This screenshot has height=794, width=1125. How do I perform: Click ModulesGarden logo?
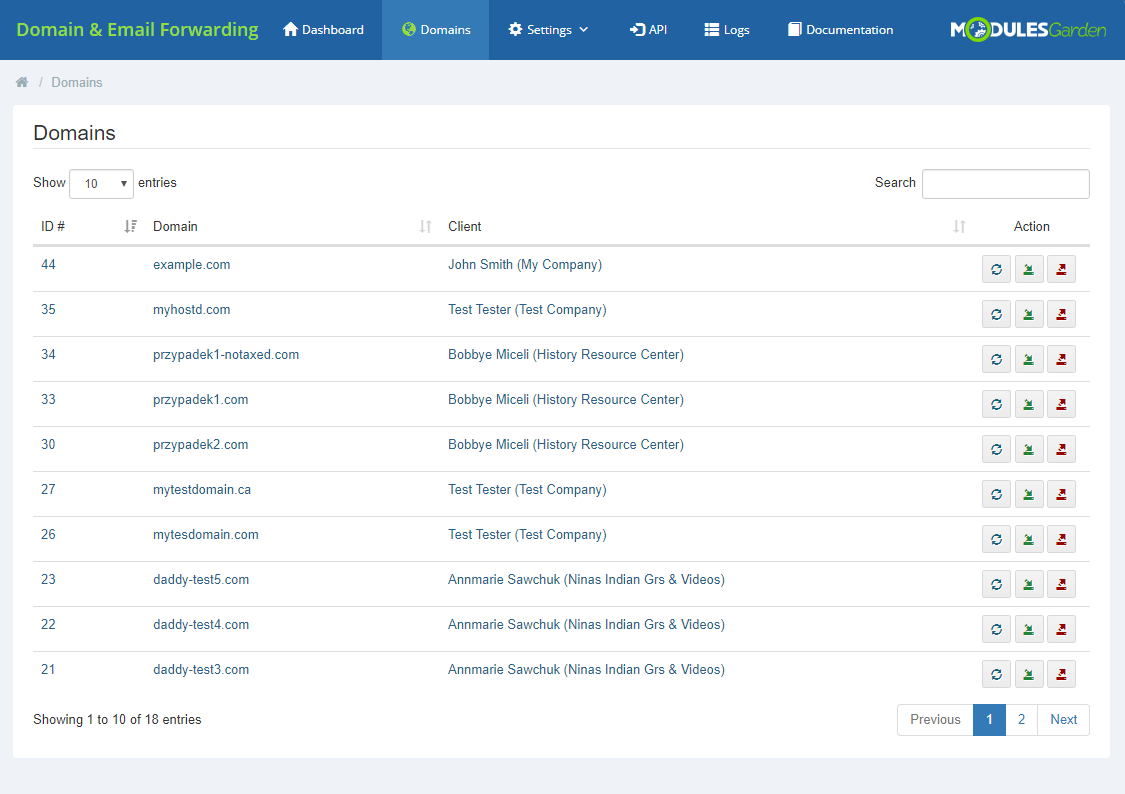[x=1028, y=29]
